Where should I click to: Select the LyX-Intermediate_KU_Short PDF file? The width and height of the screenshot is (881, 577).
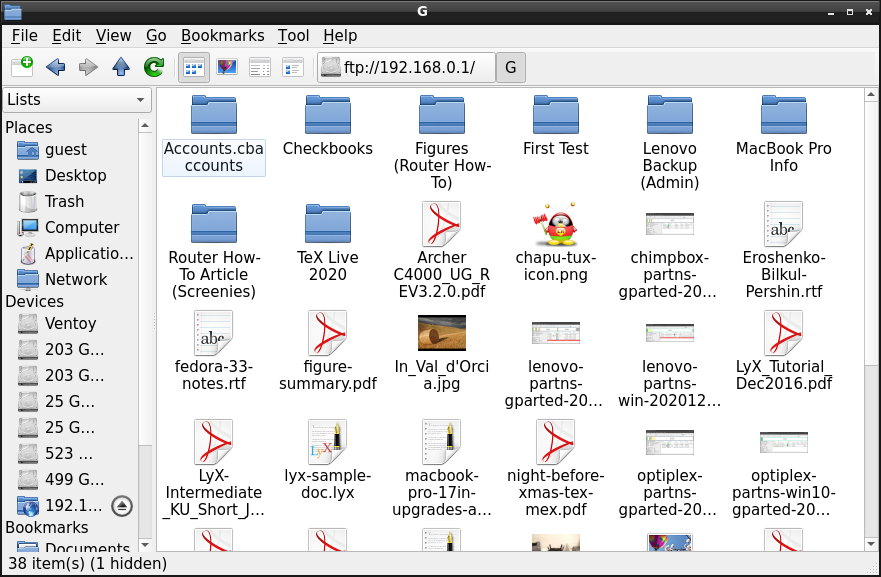[x=214, y=469]
